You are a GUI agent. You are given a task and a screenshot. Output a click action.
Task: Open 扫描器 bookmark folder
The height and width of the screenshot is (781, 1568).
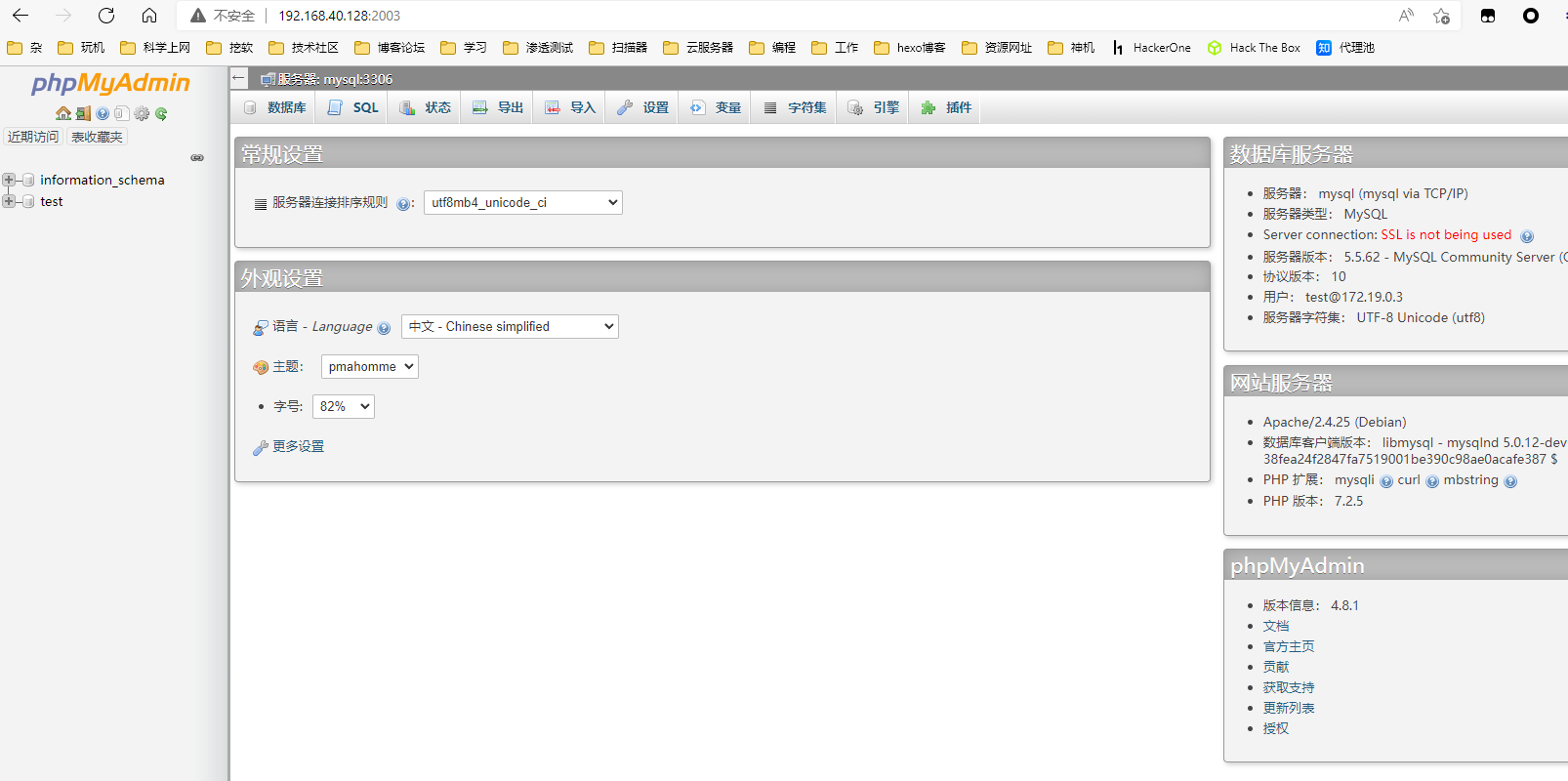click(618, 47)
